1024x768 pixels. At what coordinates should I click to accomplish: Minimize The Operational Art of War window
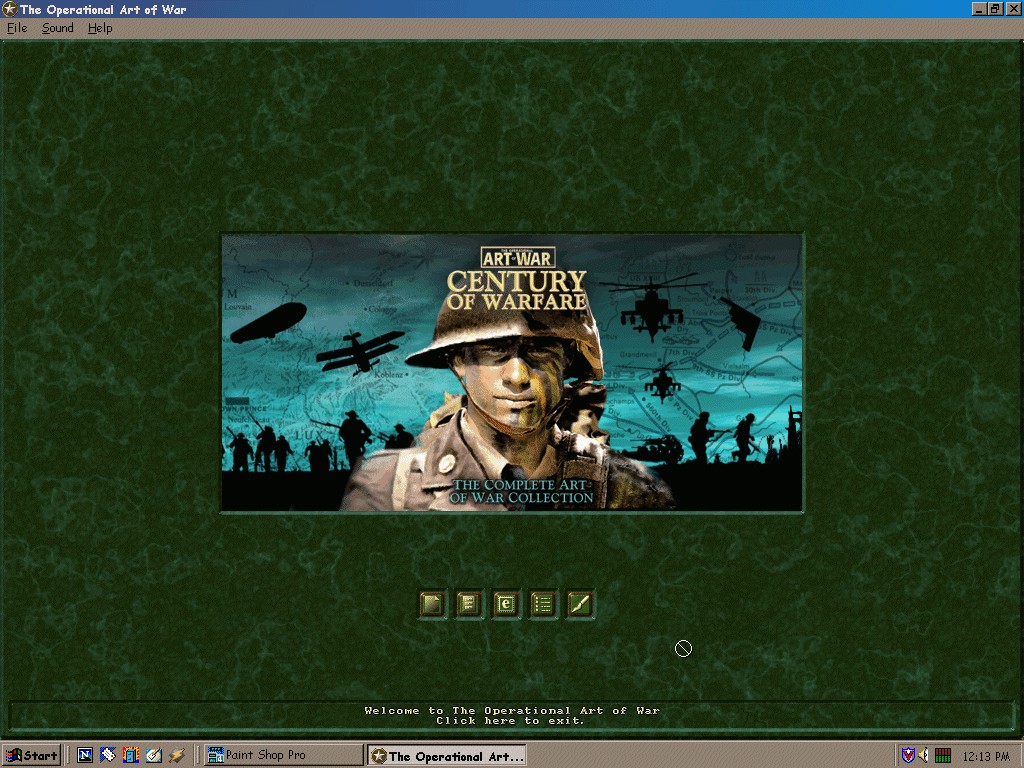pyautogui.click(x=979, y=9)
